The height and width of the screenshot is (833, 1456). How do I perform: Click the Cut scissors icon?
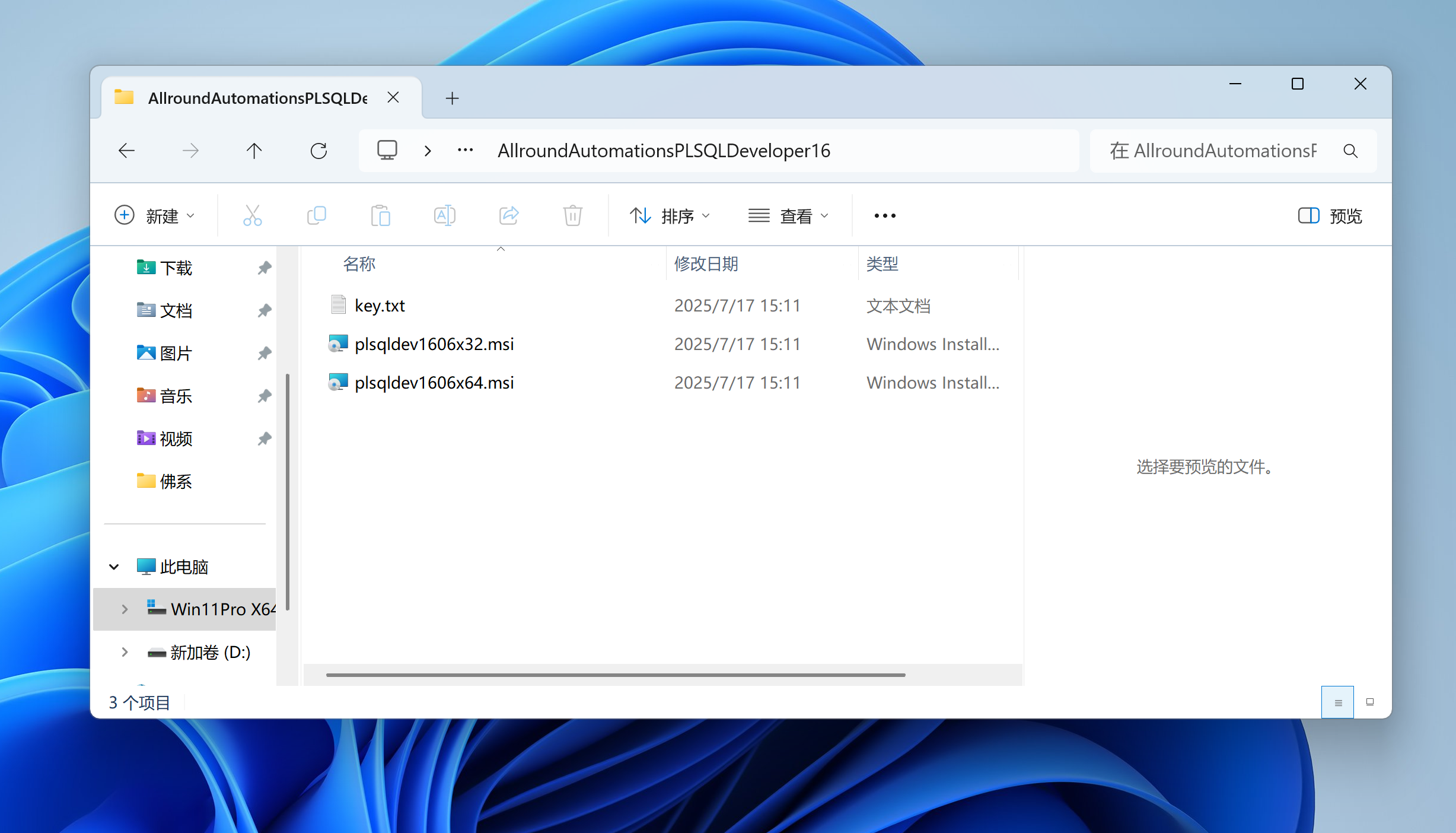coord(252,215)
